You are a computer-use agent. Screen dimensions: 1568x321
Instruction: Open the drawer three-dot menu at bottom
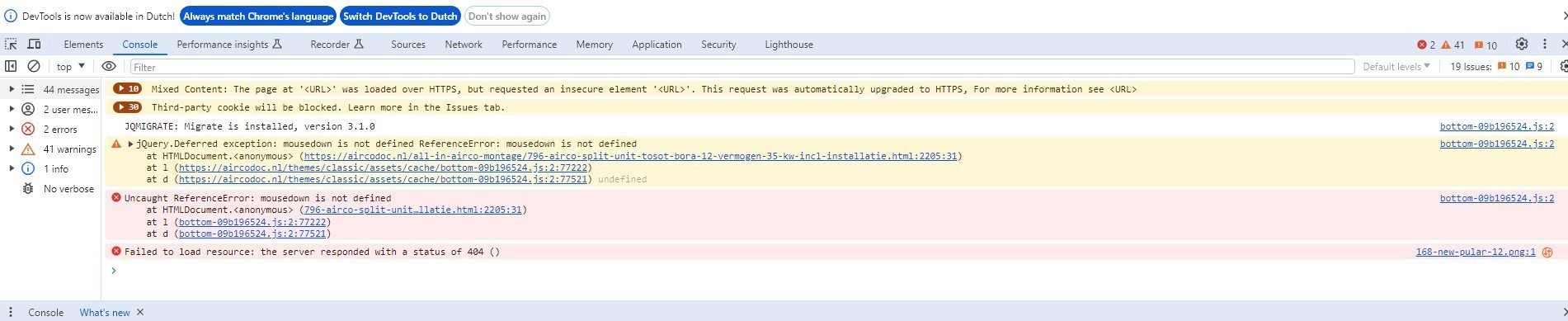[x=11, y=312]
